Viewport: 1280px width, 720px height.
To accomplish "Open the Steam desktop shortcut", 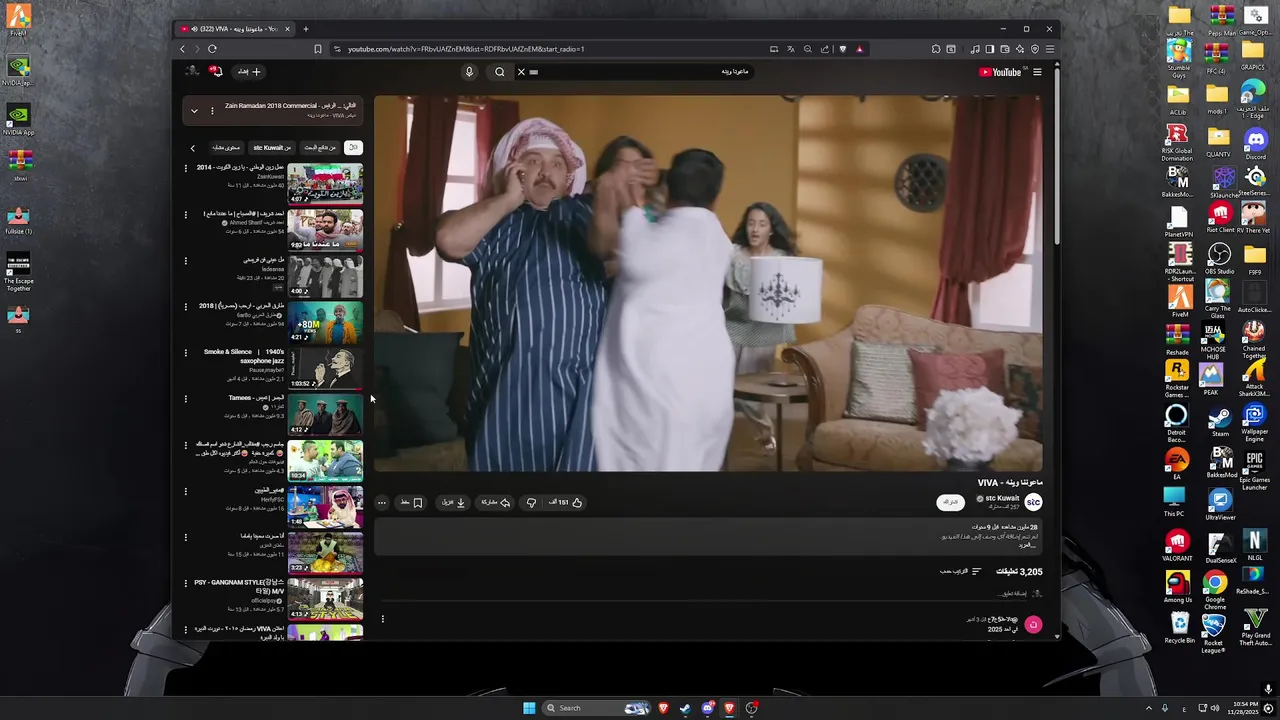I will tap(1219, 421).
